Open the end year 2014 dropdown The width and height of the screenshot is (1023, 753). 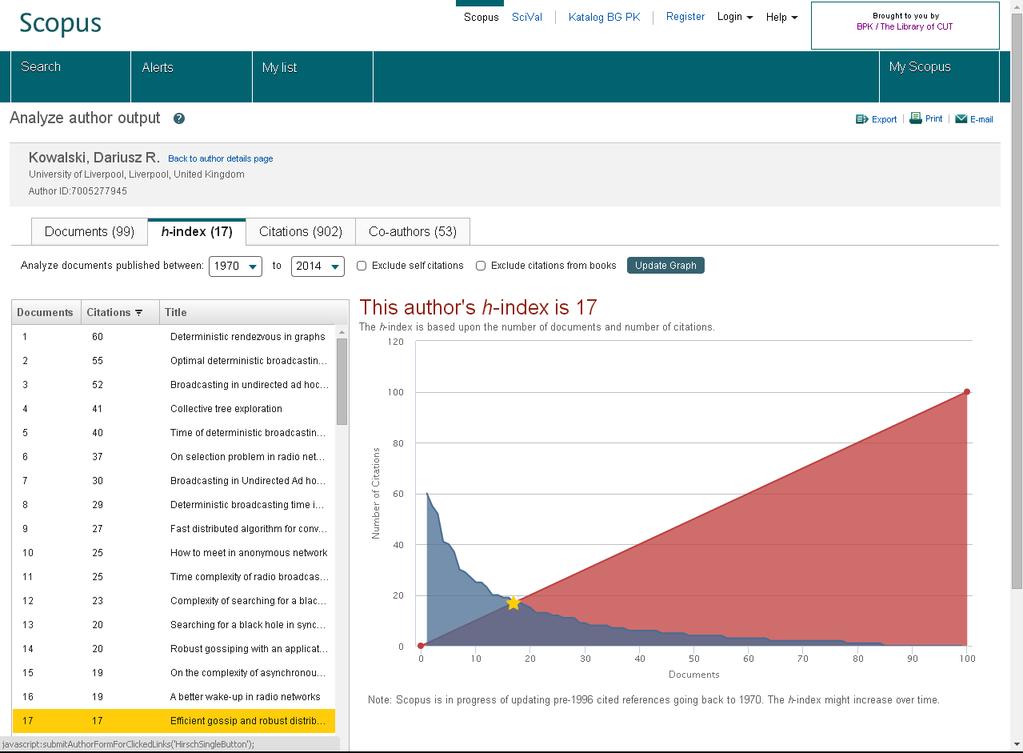point(318,266)
